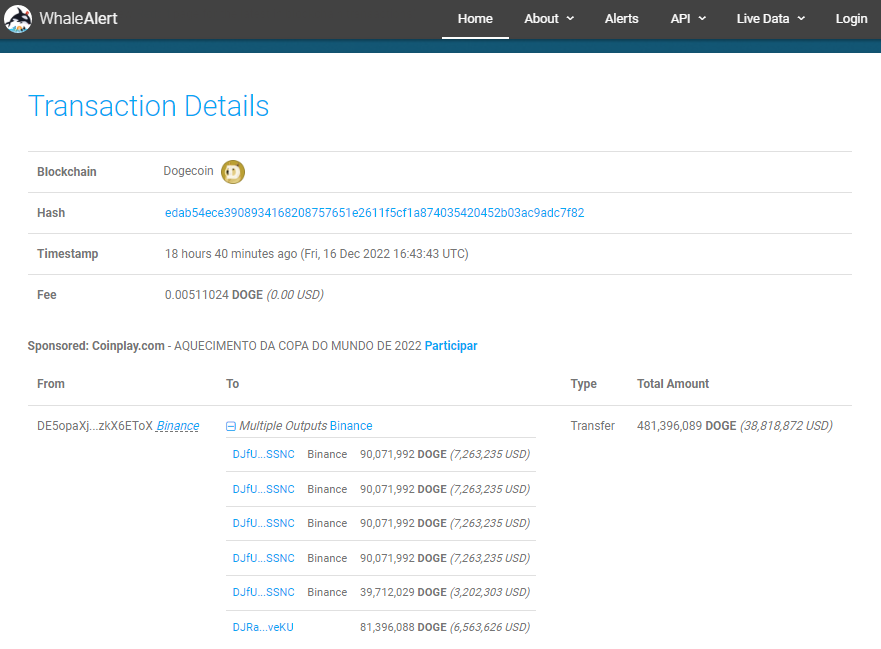This screenshot has width=881, height=649.
Task: Click the Transfer type value
Action: tap(592, 426)
